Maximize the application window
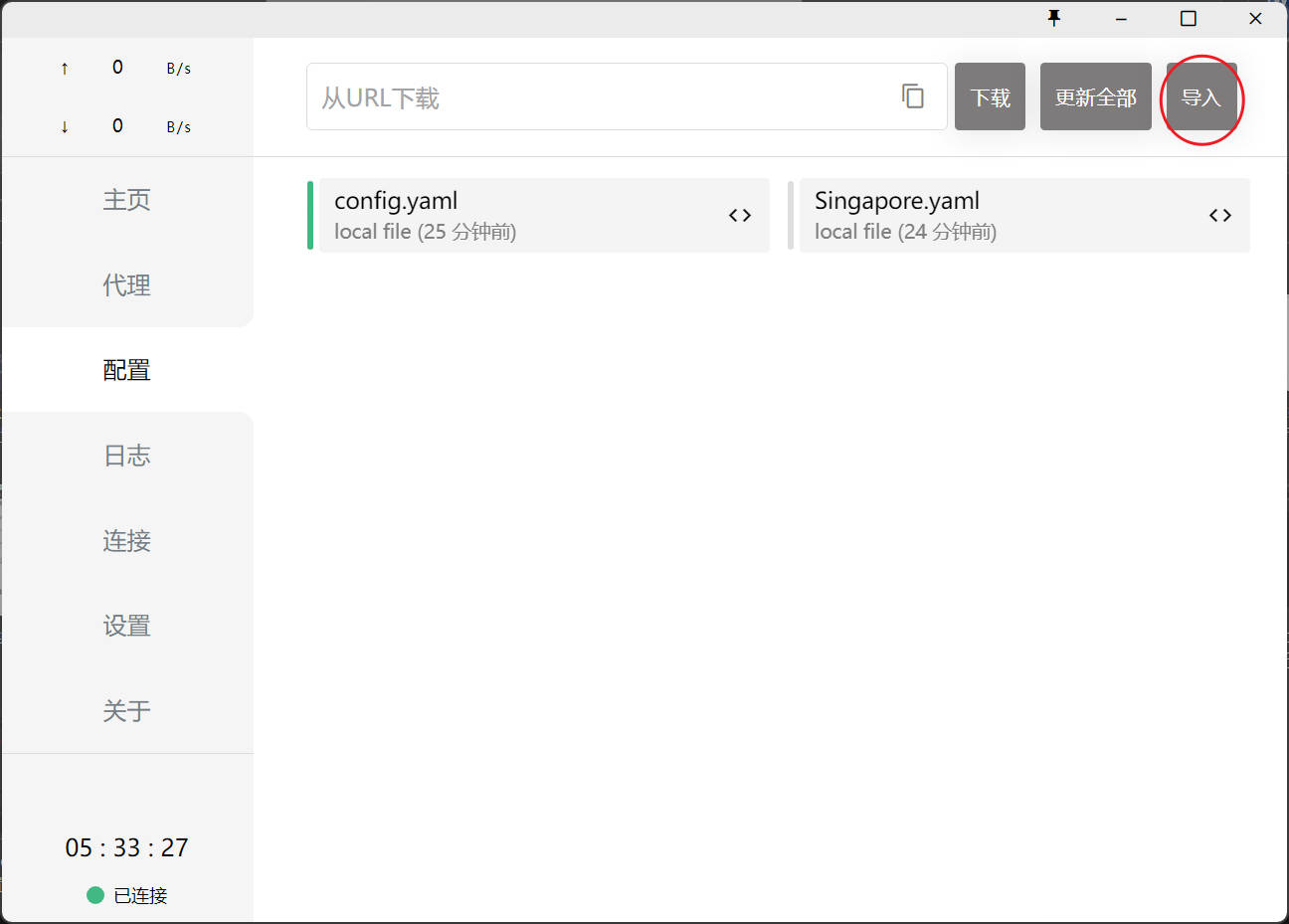Screen dimensions: 1289x924 point(1188,18)
